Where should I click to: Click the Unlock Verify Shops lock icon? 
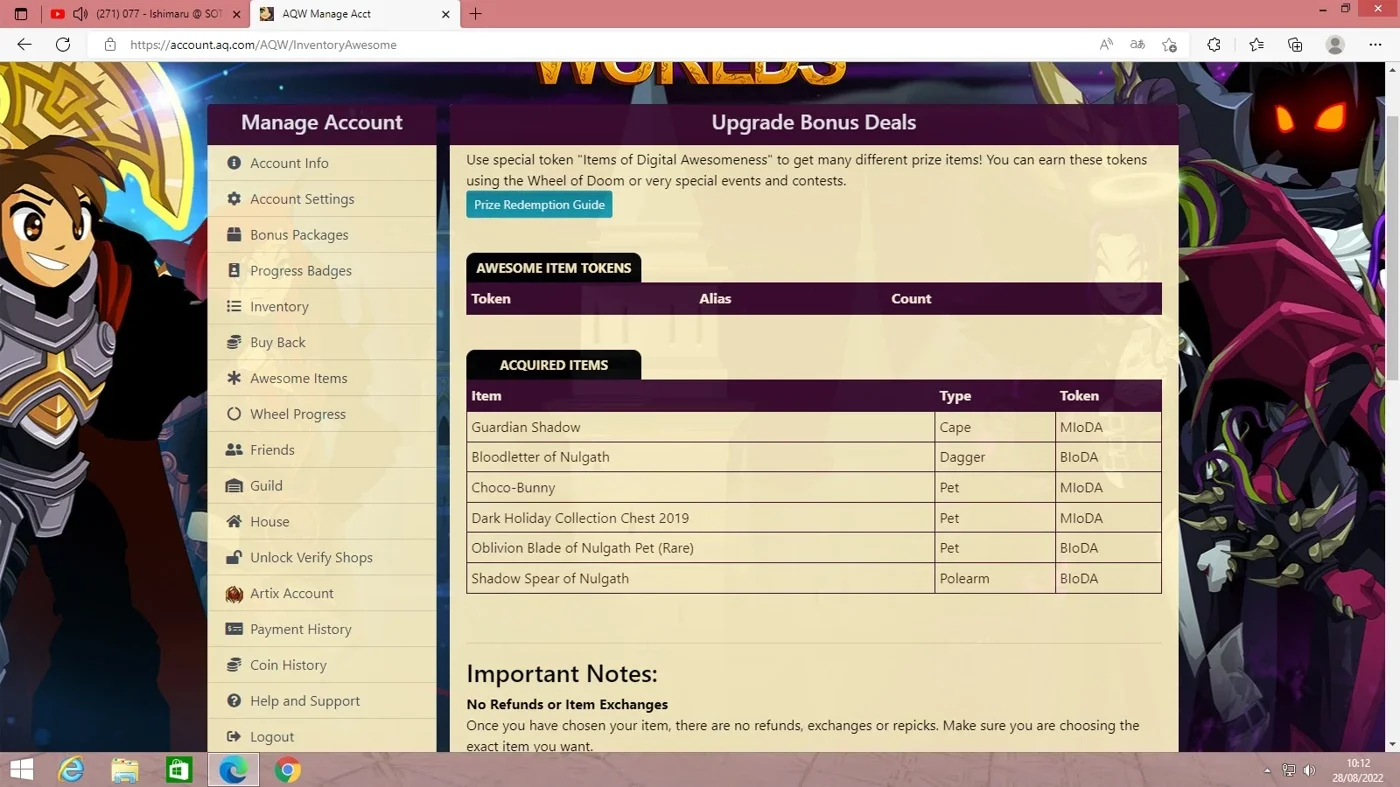click(234, 557)
